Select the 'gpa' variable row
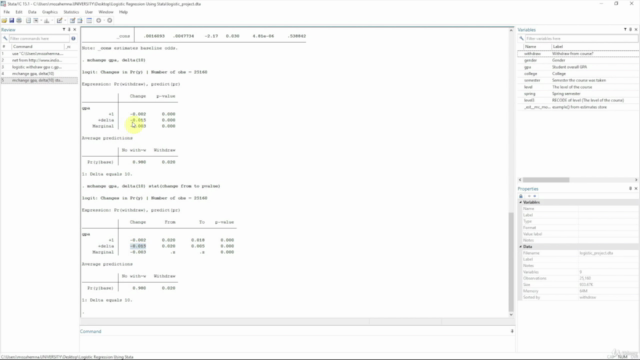 point(578,67)
